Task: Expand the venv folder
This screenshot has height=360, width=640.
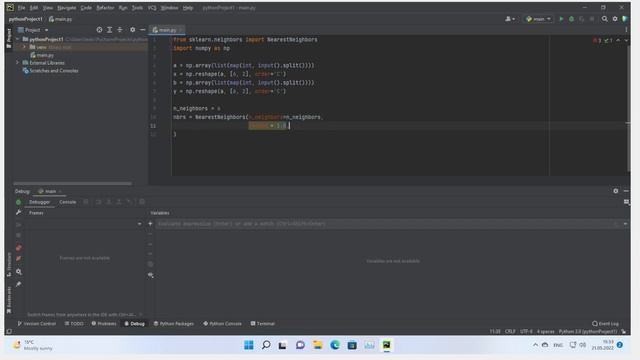Action: (24, 47)
